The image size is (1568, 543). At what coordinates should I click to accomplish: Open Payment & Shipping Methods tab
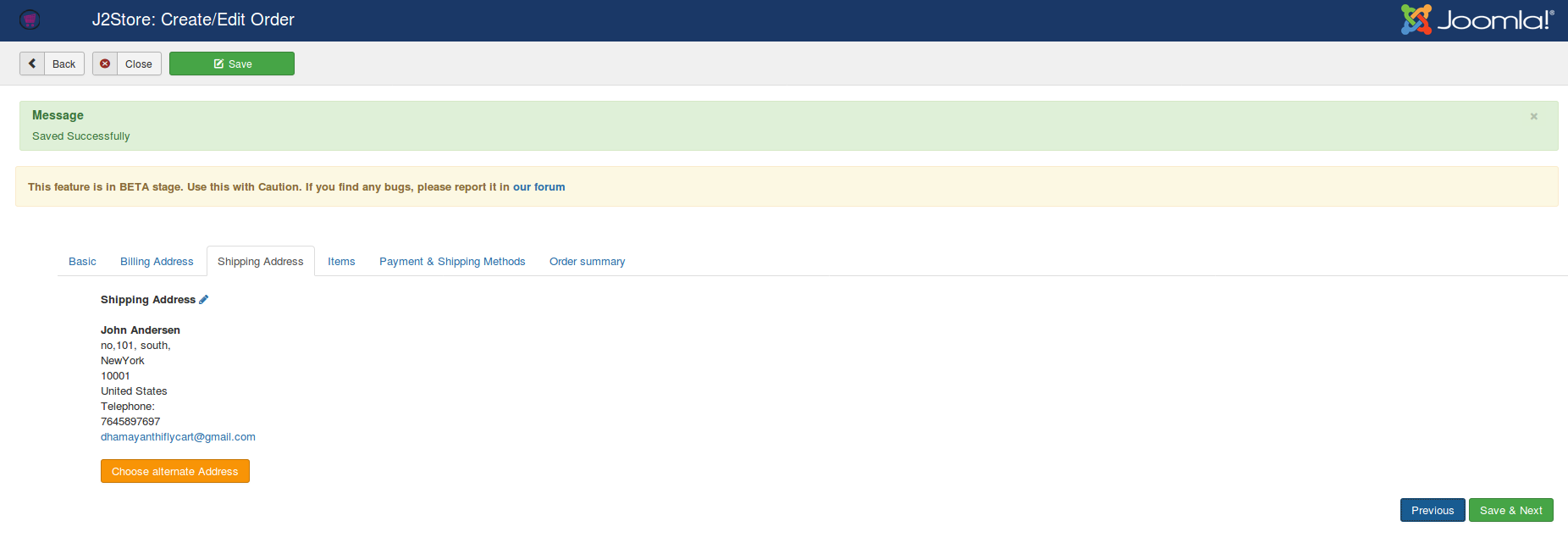[x=452, y=262]
